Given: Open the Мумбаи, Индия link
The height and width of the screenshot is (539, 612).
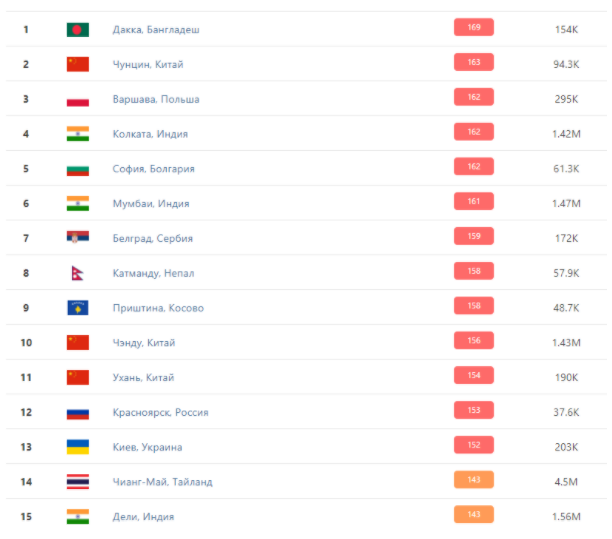Looking at the screenshot, I should 151,204.
